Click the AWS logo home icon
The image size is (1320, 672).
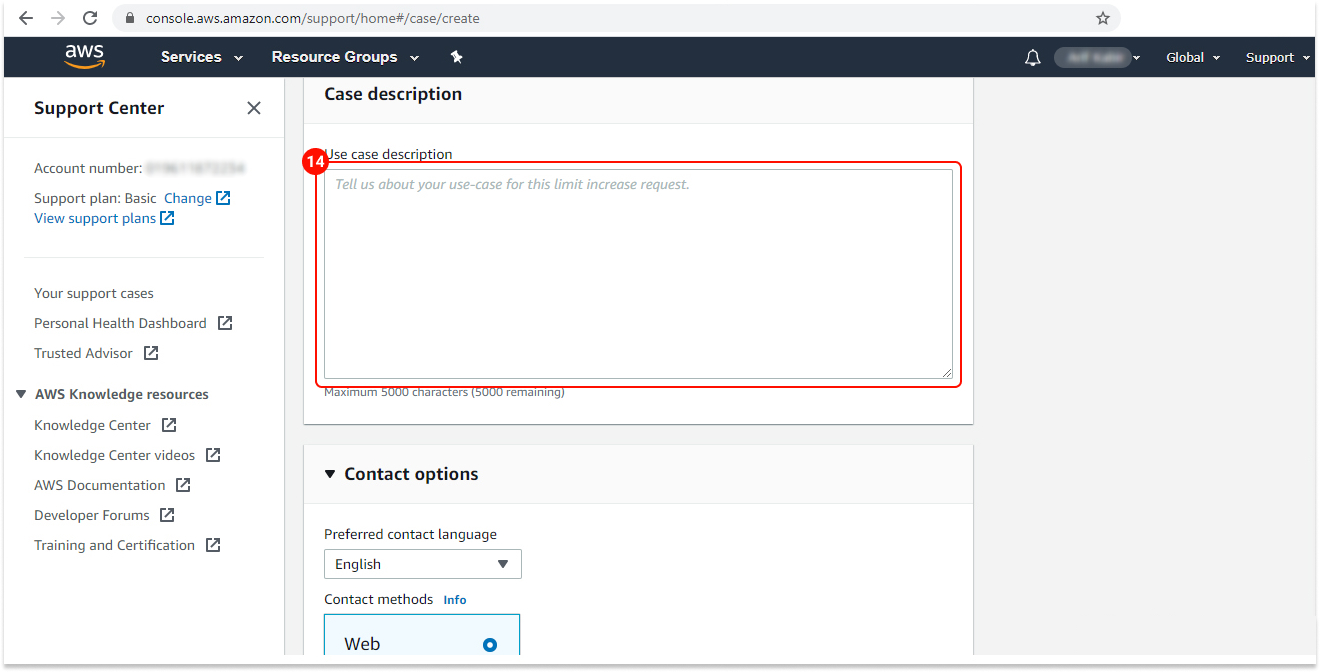click(85, 57)
